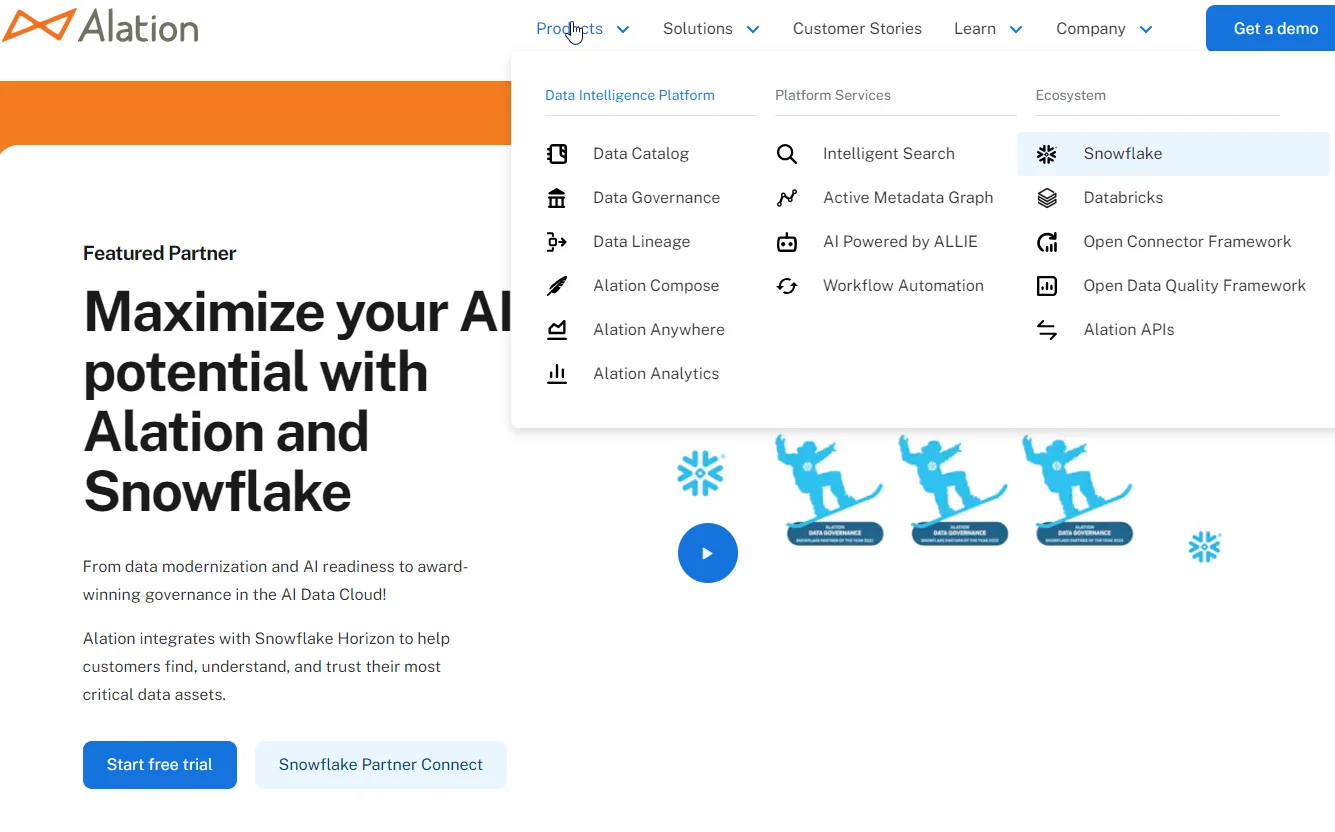Open the Data Governance link
The height and width of the screenshot is (832, 1335).
[656, 198]
